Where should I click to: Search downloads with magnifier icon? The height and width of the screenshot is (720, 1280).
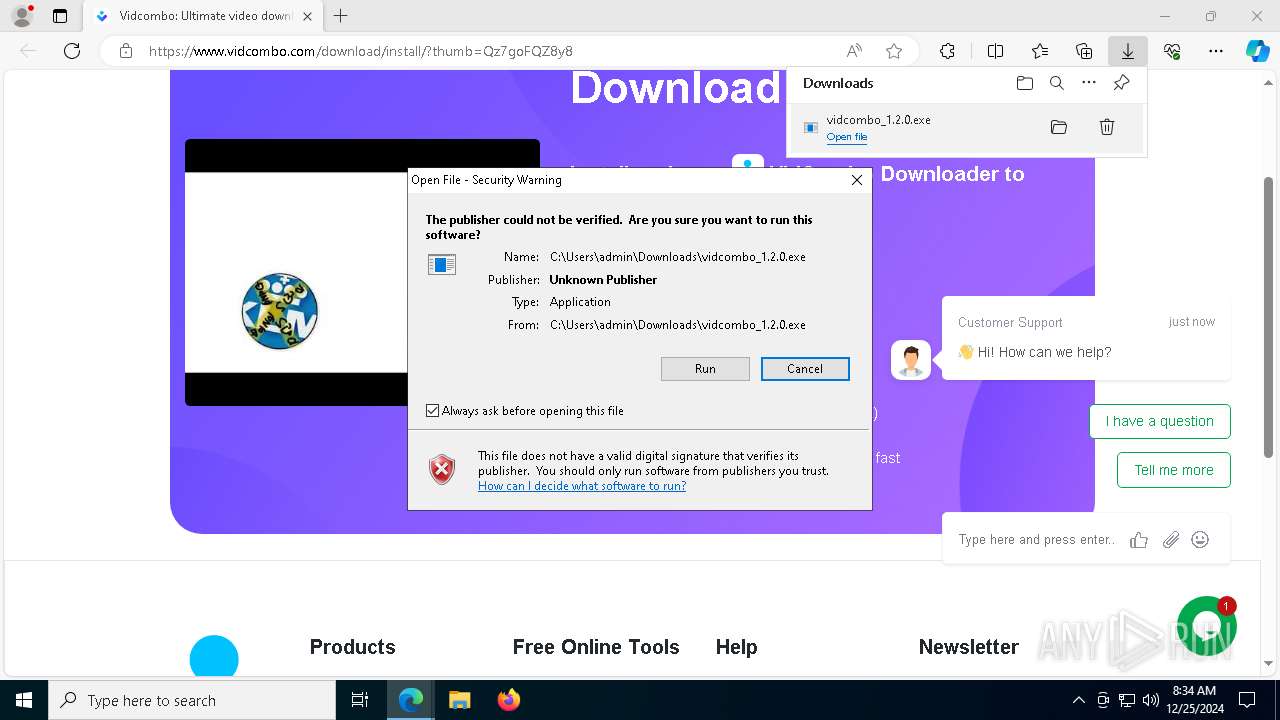point(1057,83)
